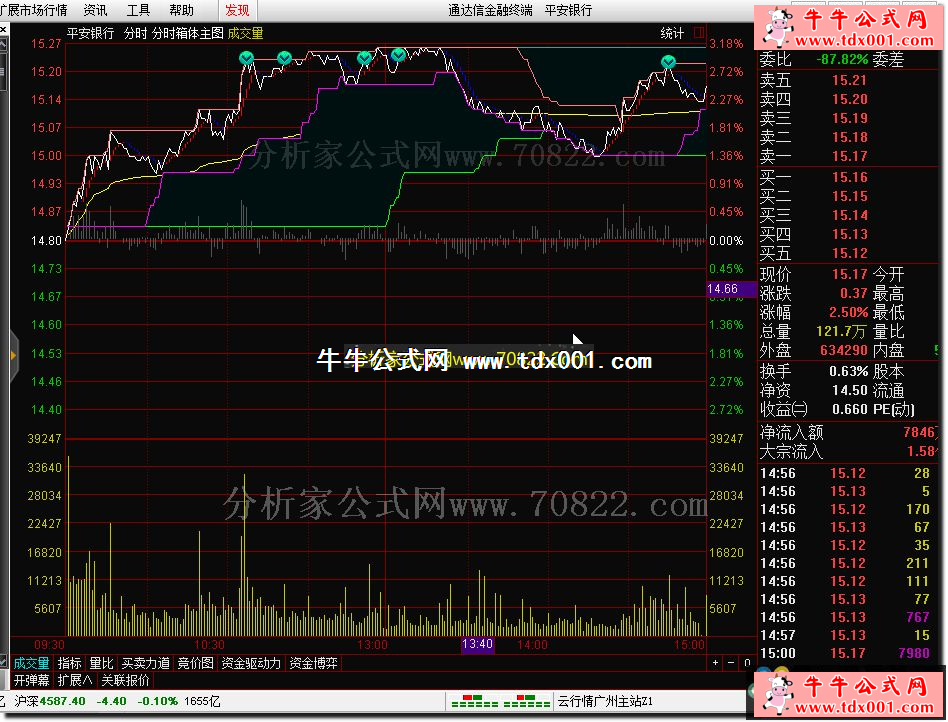Click the 0 reset button beside the minus
The height and width of the screenshot is (722, 948).
(747, 663)
